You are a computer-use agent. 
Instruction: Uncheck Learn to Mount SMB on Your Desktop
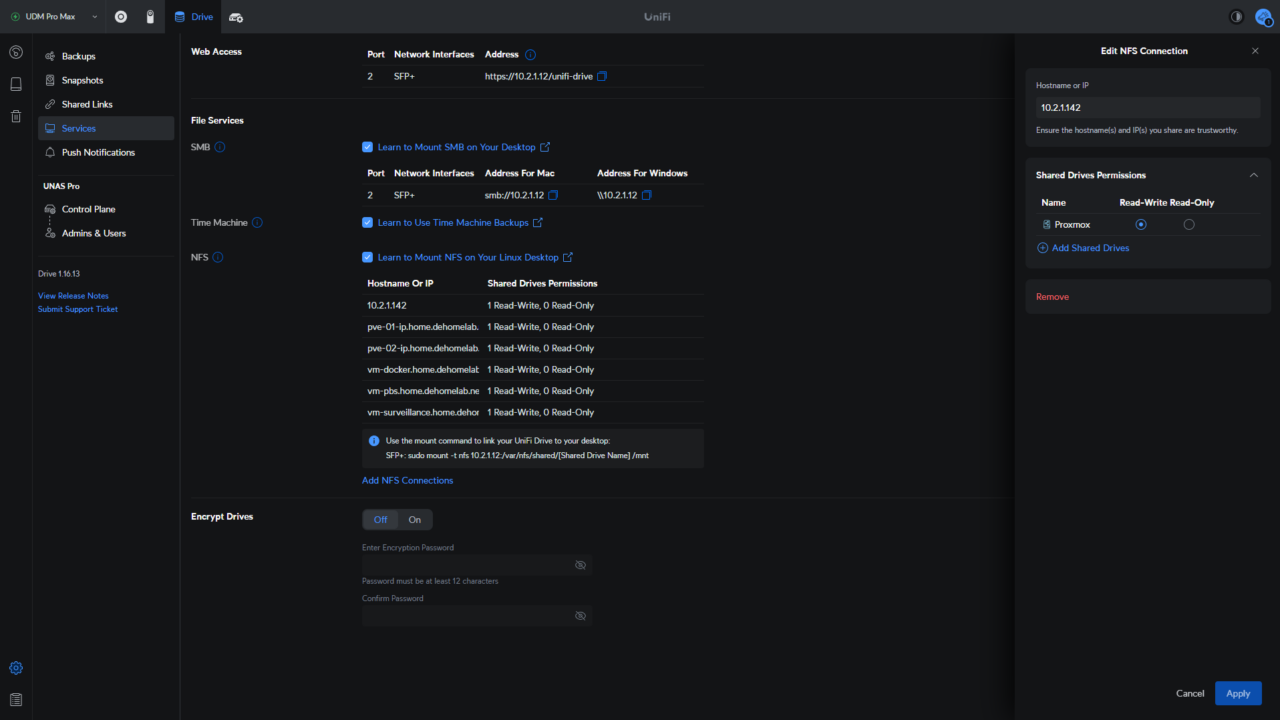click(367, 146)
